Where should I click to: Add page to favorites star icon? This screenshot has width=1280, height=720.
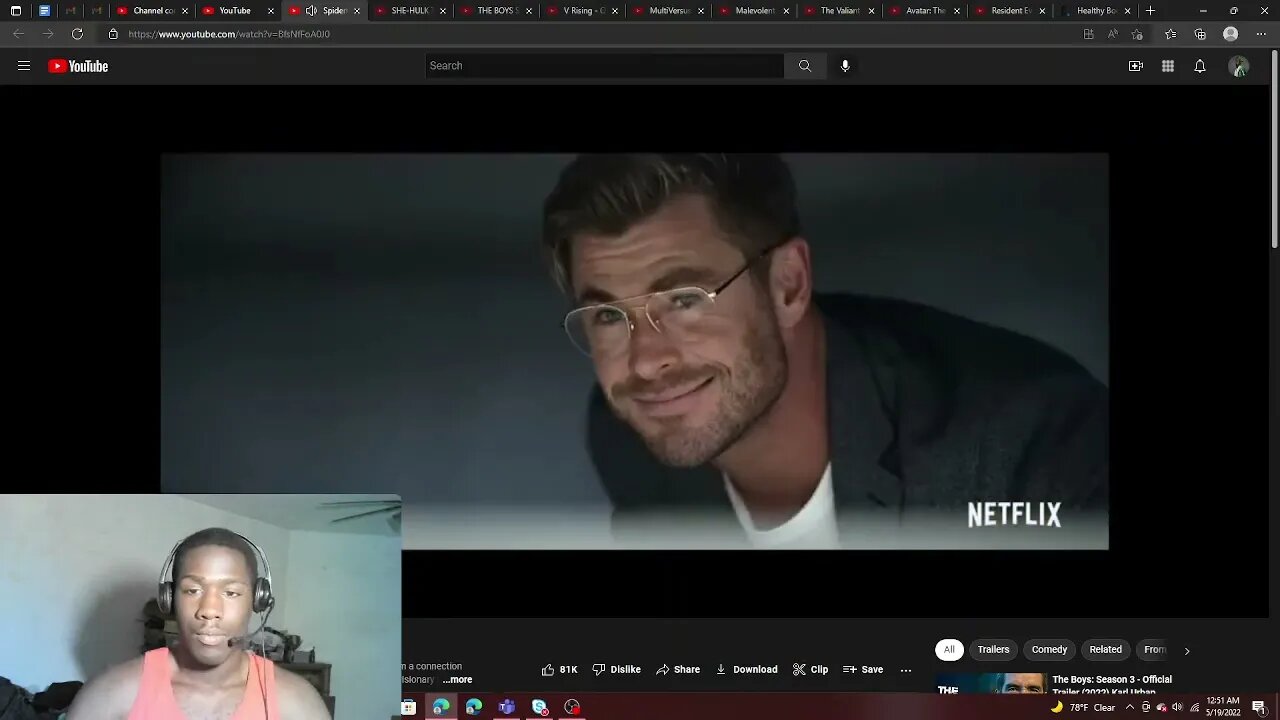click(1137, 34)
